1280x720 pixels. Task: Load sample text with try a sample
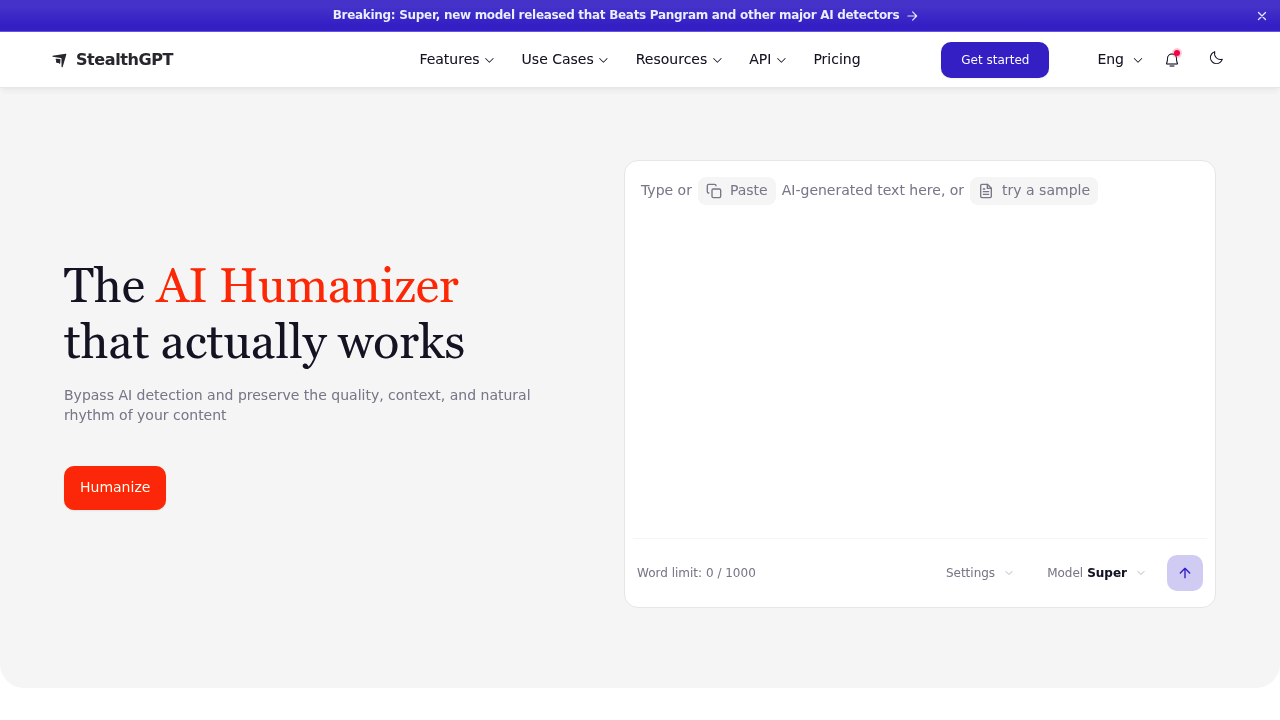[1034, 191]
